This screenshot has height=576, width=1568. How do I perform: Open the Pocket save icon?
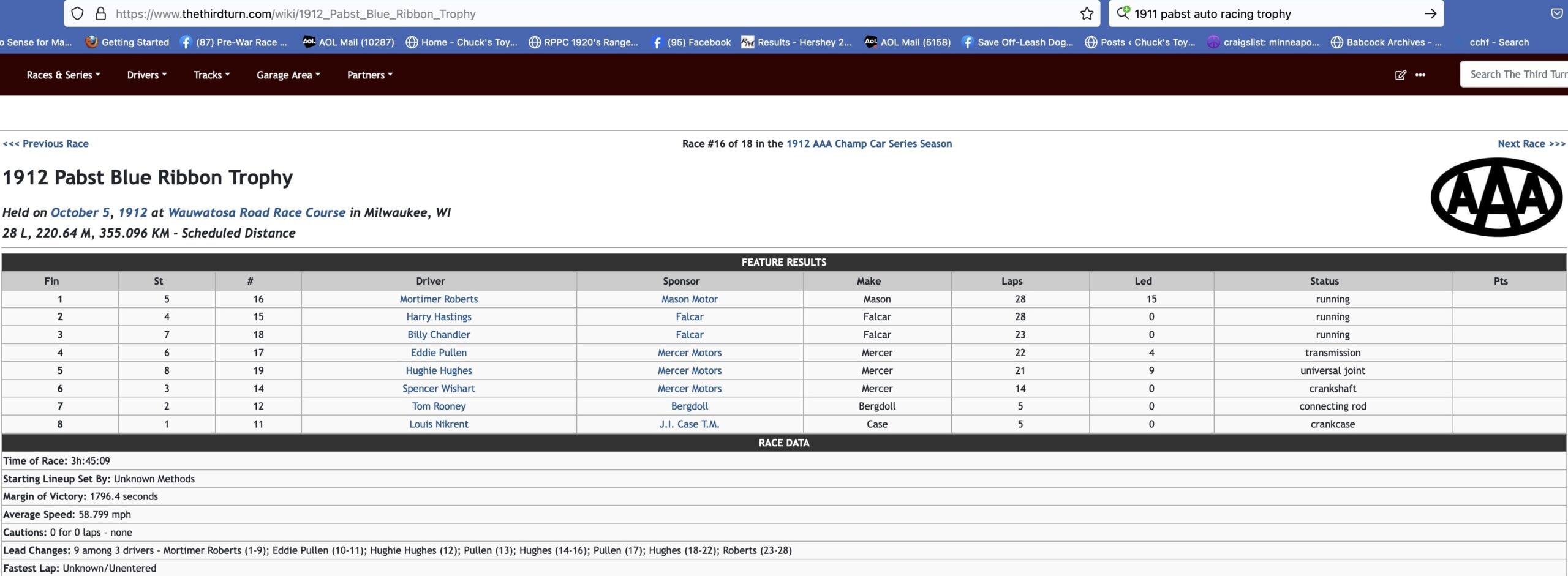[x=1556, y=13]
